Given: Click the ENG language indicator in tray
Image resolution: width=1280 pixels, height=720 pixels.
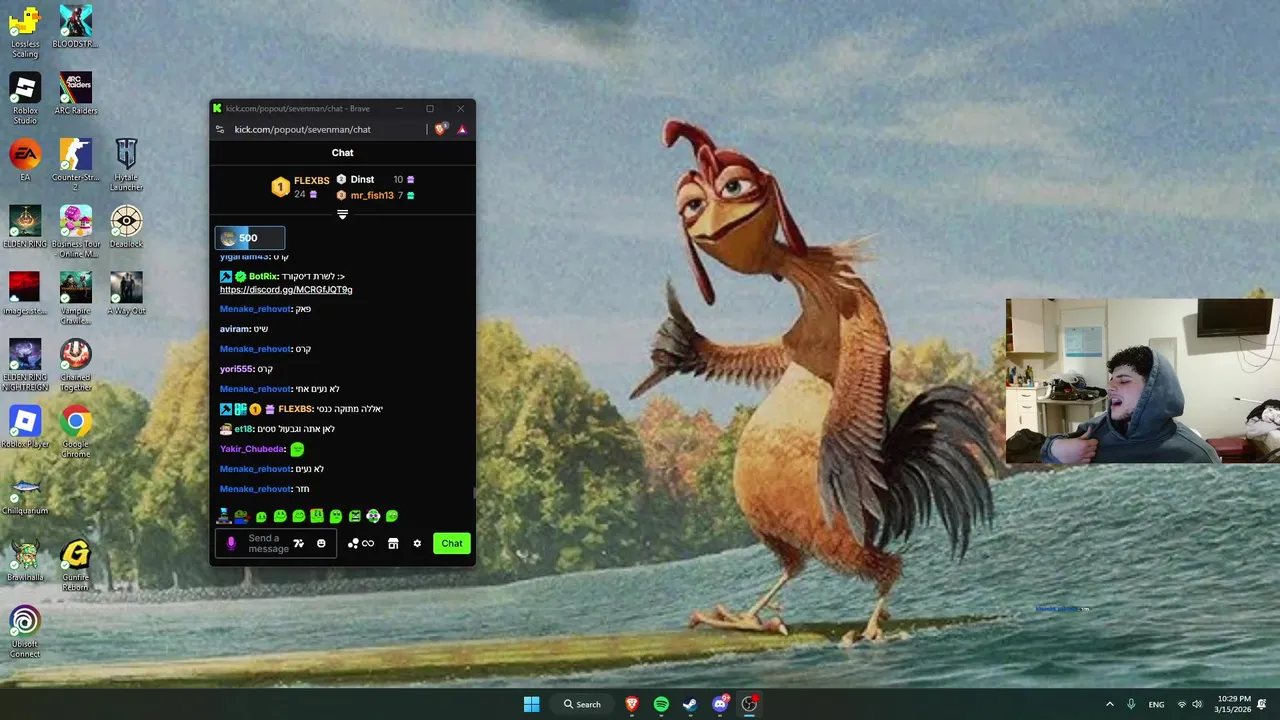Looking at the screenshot, I should [x=1156, y=704].
